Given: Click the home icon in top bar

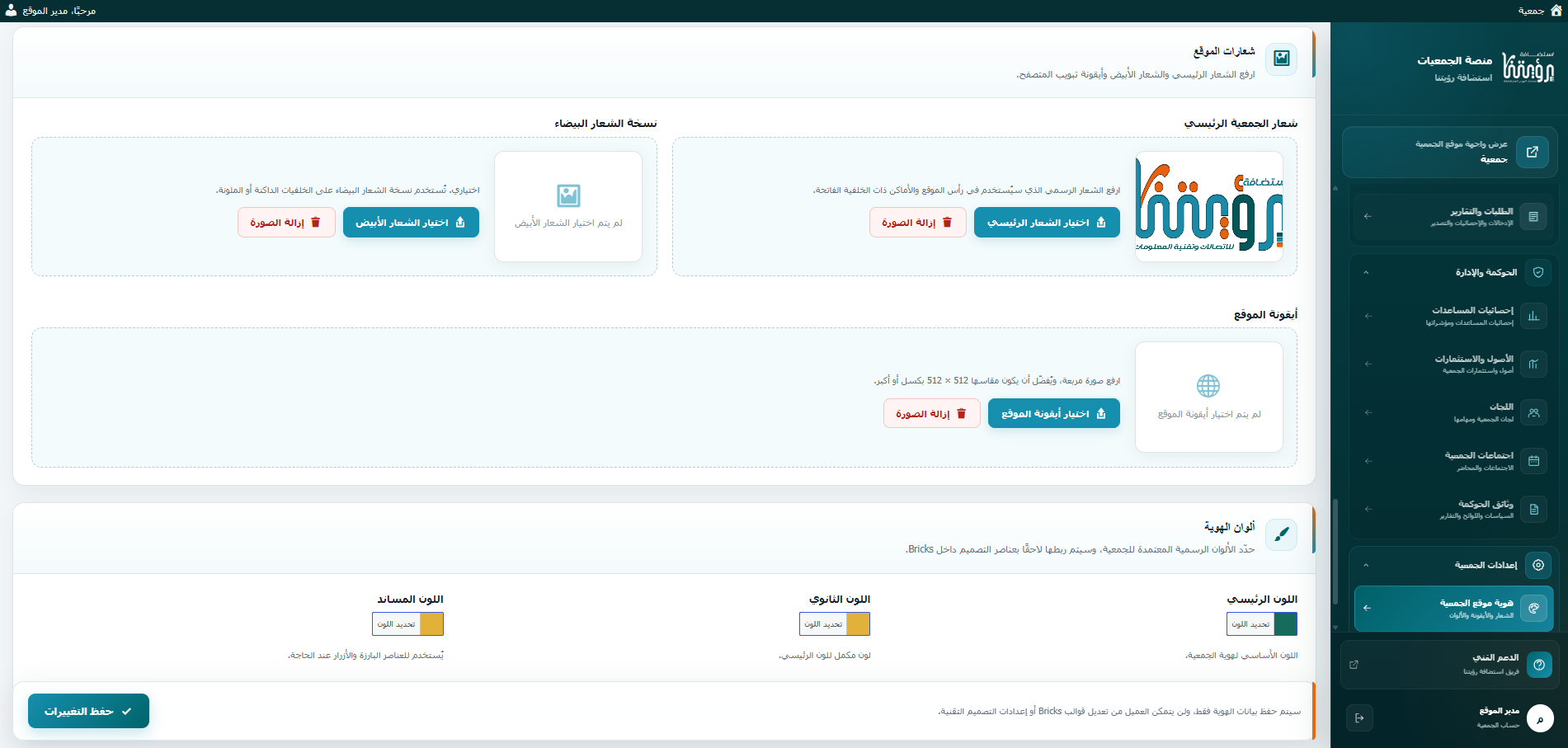Looking at the screenshot, I should pyautogui.click(x=1556, y=11).
